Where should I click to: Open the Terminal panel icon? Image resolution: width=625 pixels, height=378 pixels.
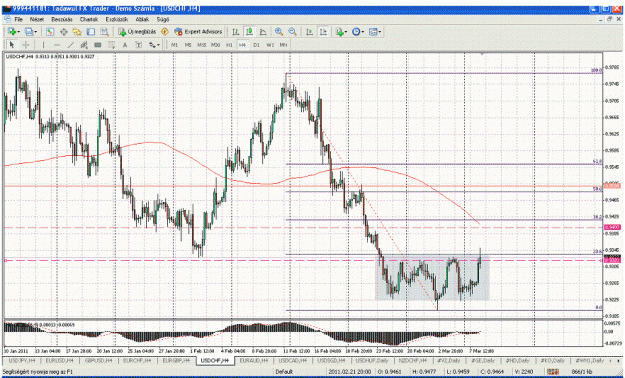91,32
